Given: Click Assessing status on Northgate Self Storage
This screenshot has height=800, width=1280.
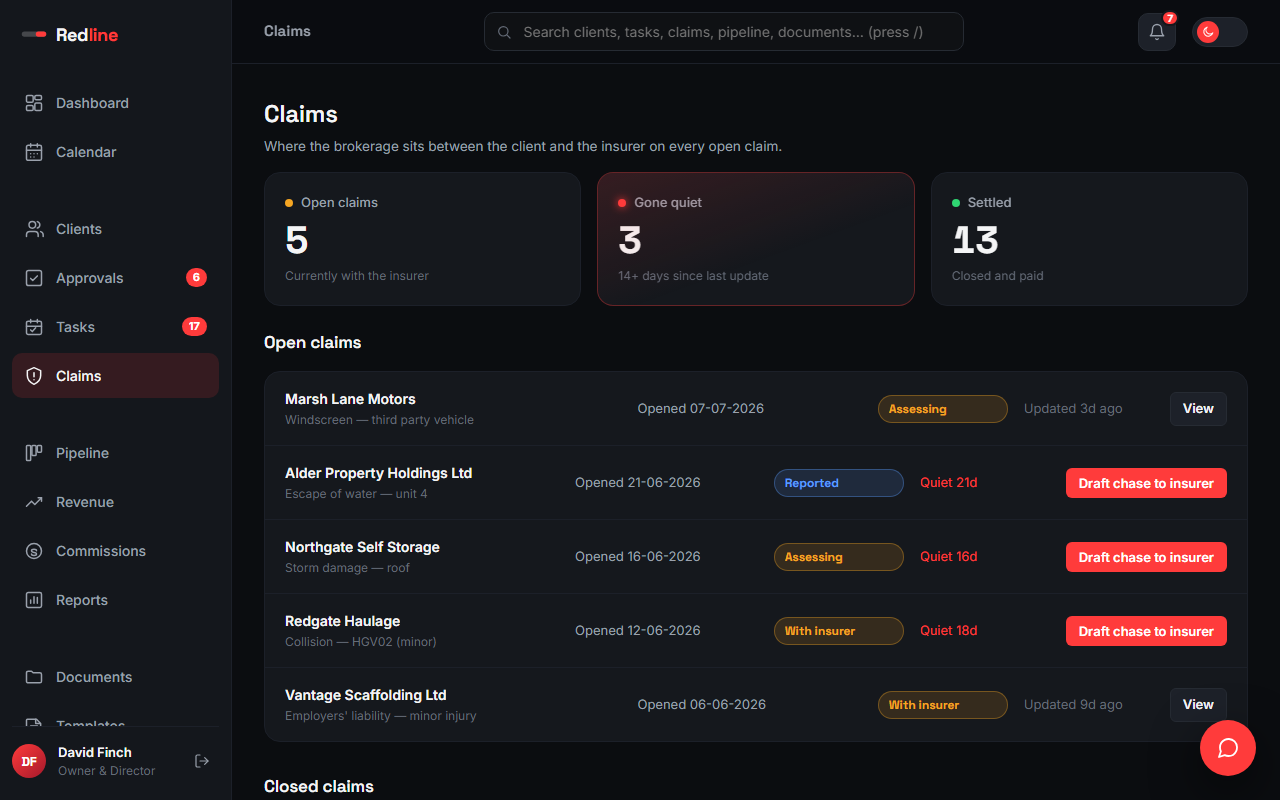Looking at the screenshot, I should point(839,557).
